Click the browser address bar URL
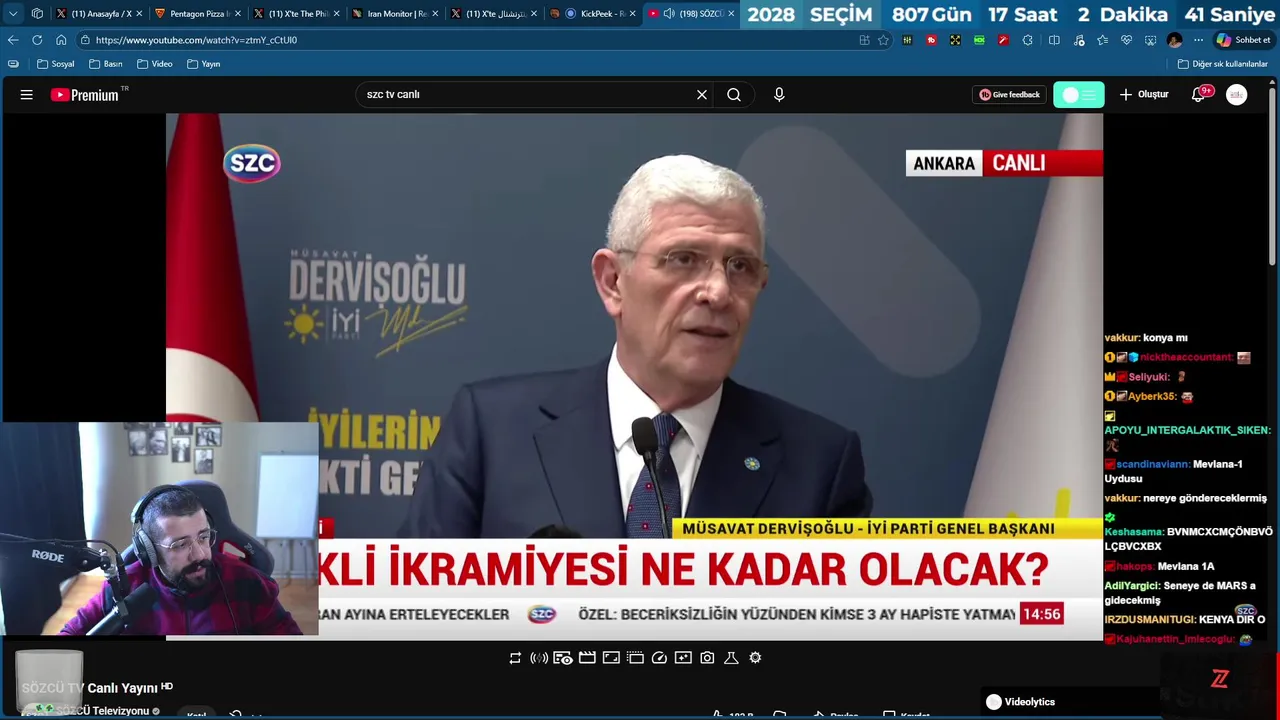 (x=196, y=40)
